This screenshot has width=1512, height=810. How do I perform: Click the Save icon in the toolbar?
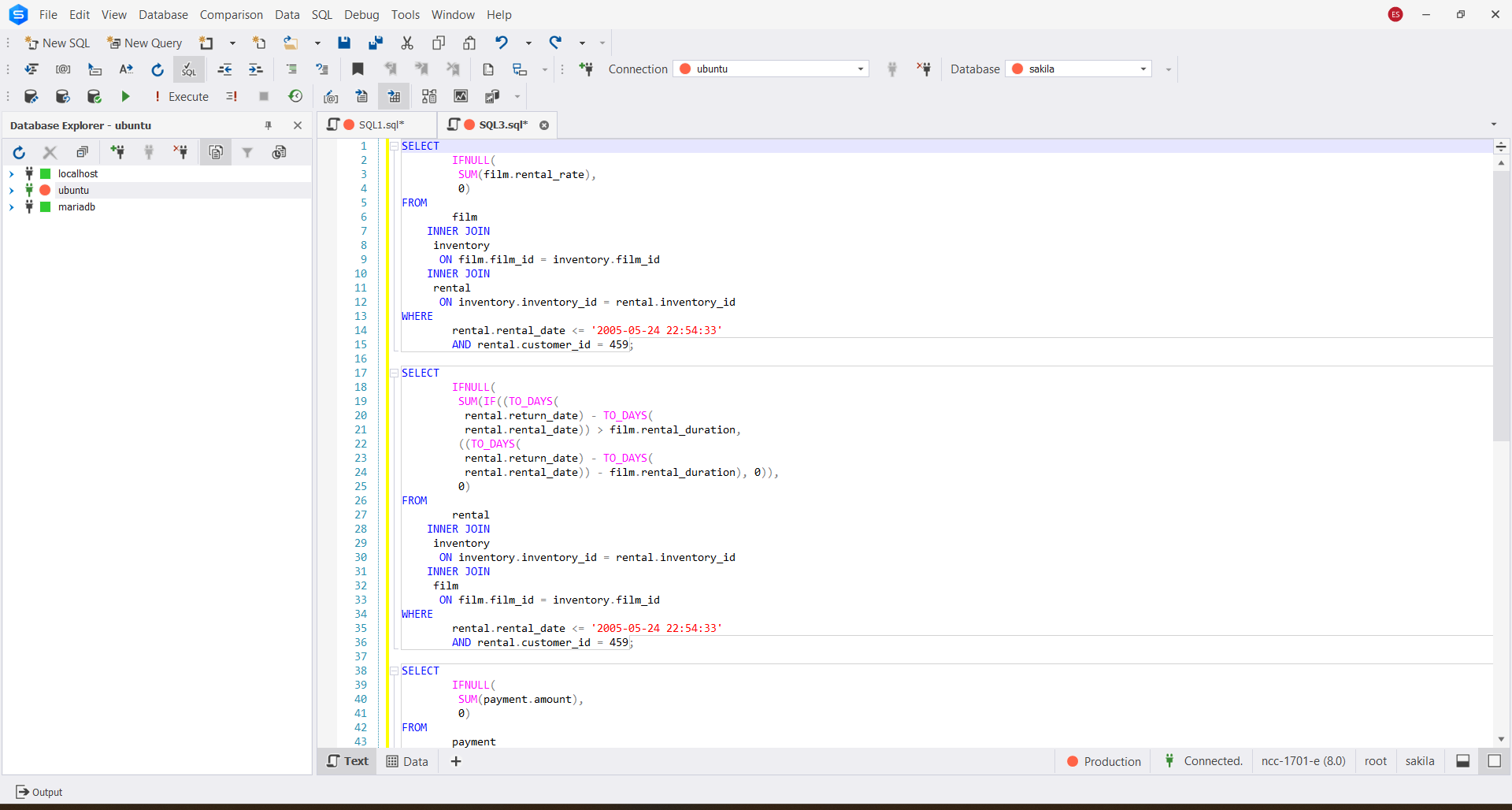(344, 43)
